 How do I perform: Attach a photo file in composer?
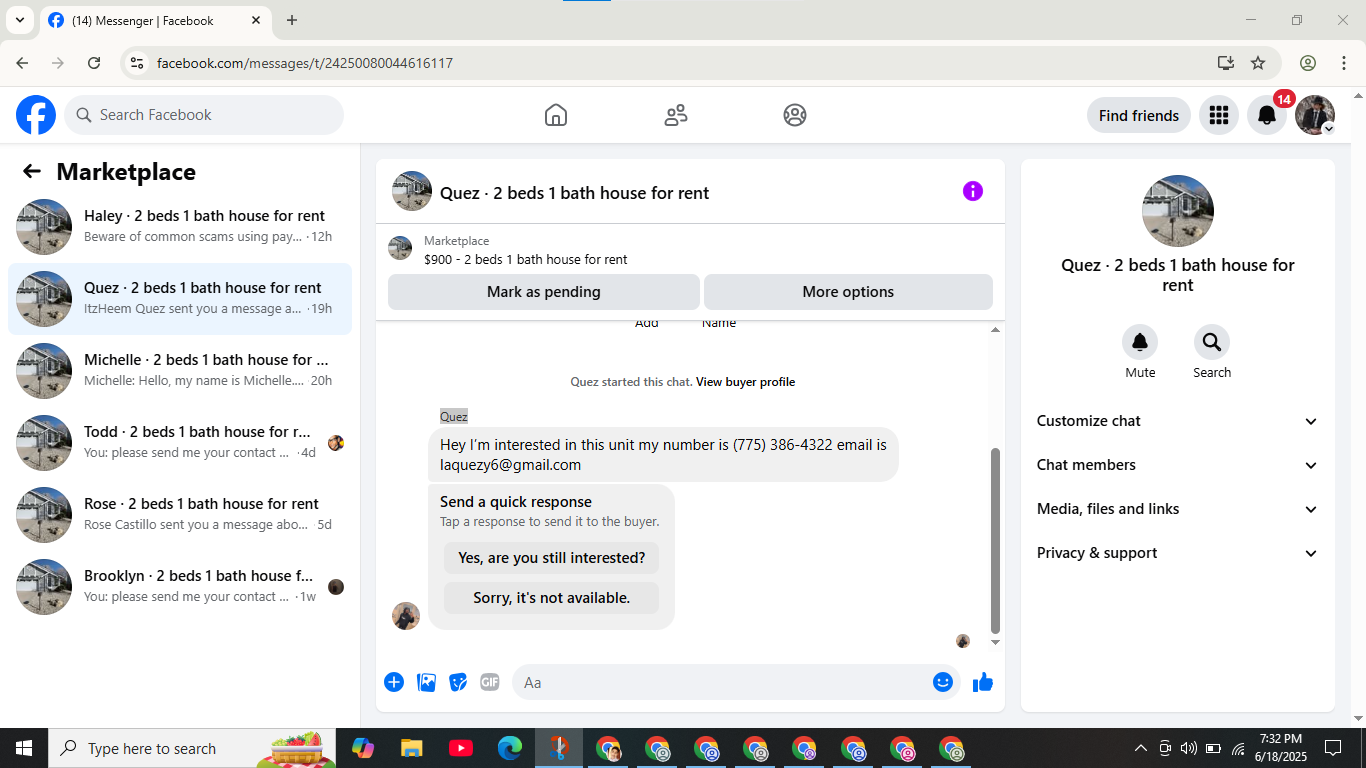(426, 682)
